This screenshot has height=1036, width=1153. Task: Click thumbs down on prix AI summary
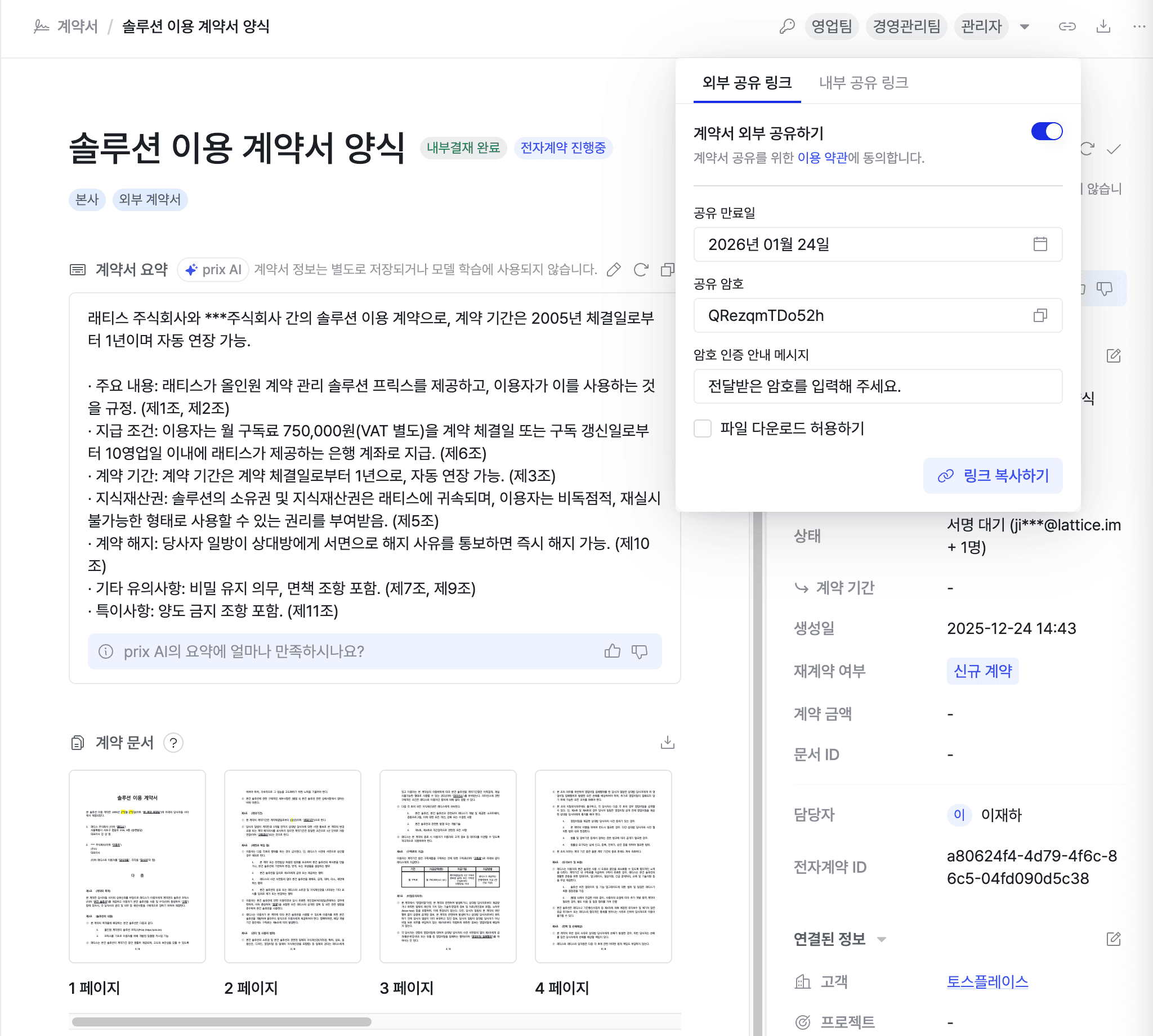[640, 651]
